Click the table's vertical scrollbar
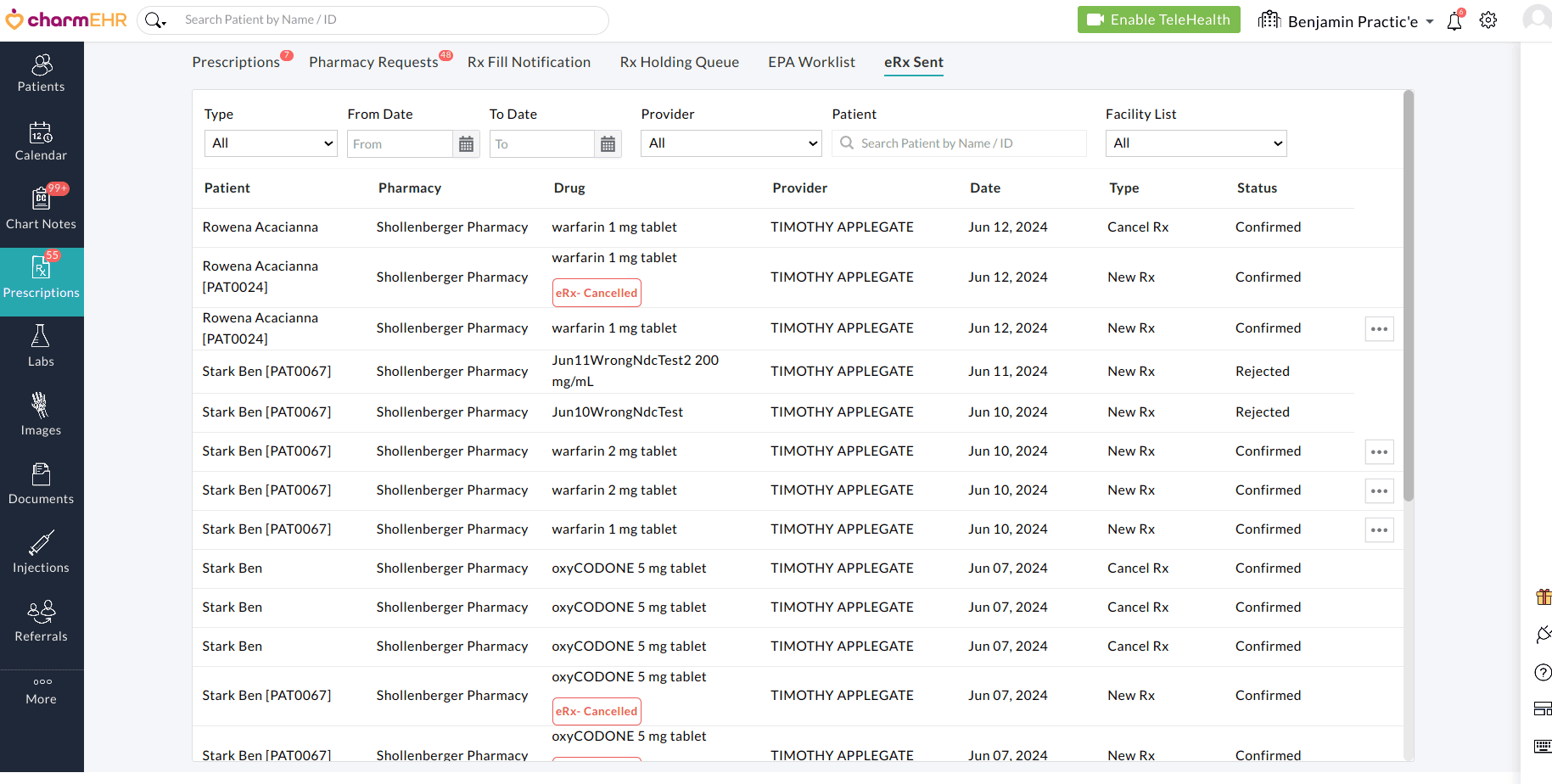This screenshot has height=784, width=1552. (x=1409, y=297)
